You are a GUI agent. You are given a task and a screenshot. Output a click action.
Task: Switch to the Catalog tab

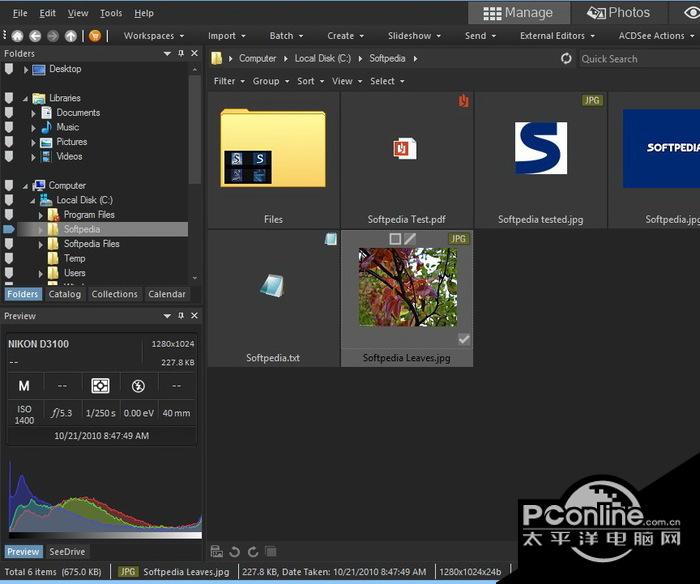[x=65, y=294]
